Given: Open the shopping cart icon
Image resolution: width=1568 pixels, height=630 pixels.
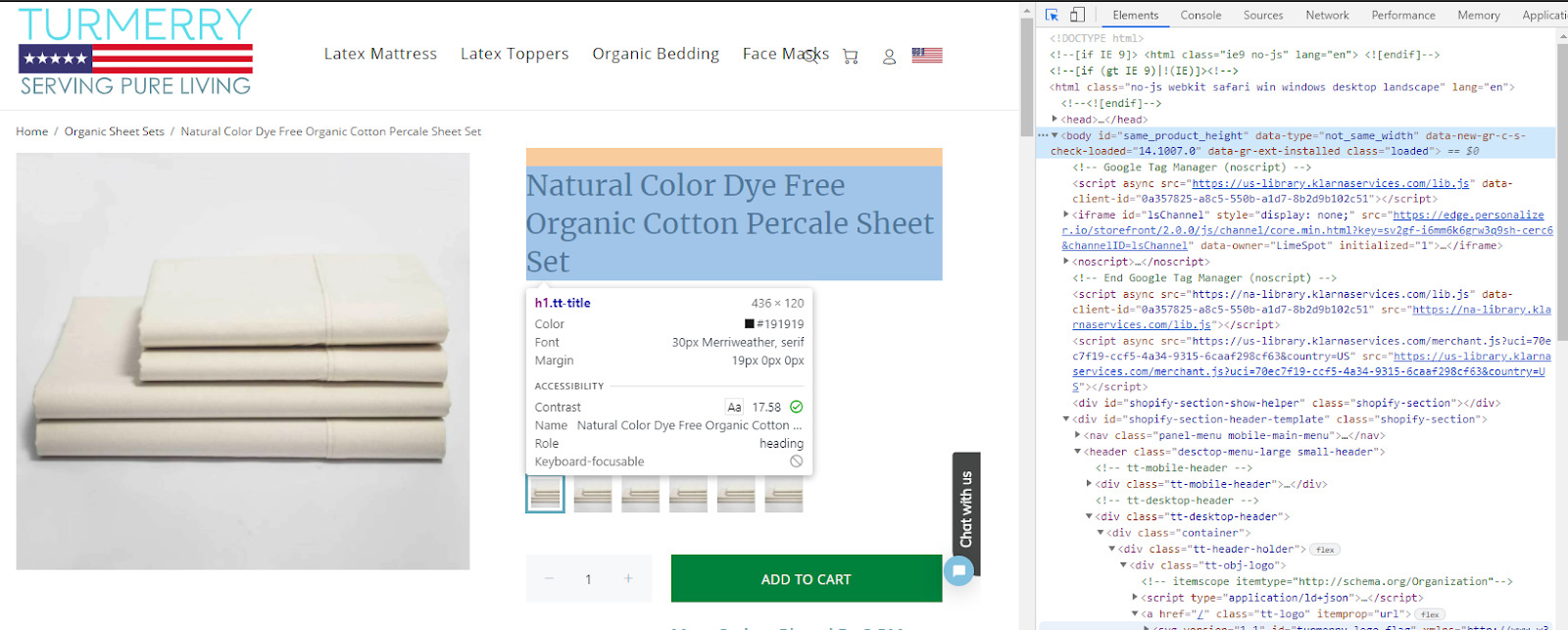Looking at the screenshot, I should click(850, 57).
